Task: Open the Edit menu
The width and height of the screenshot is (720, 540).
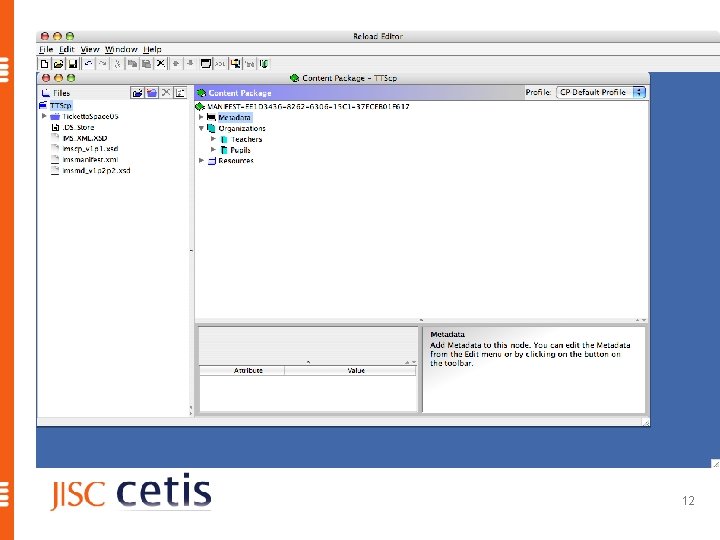Action: [66, 49]
